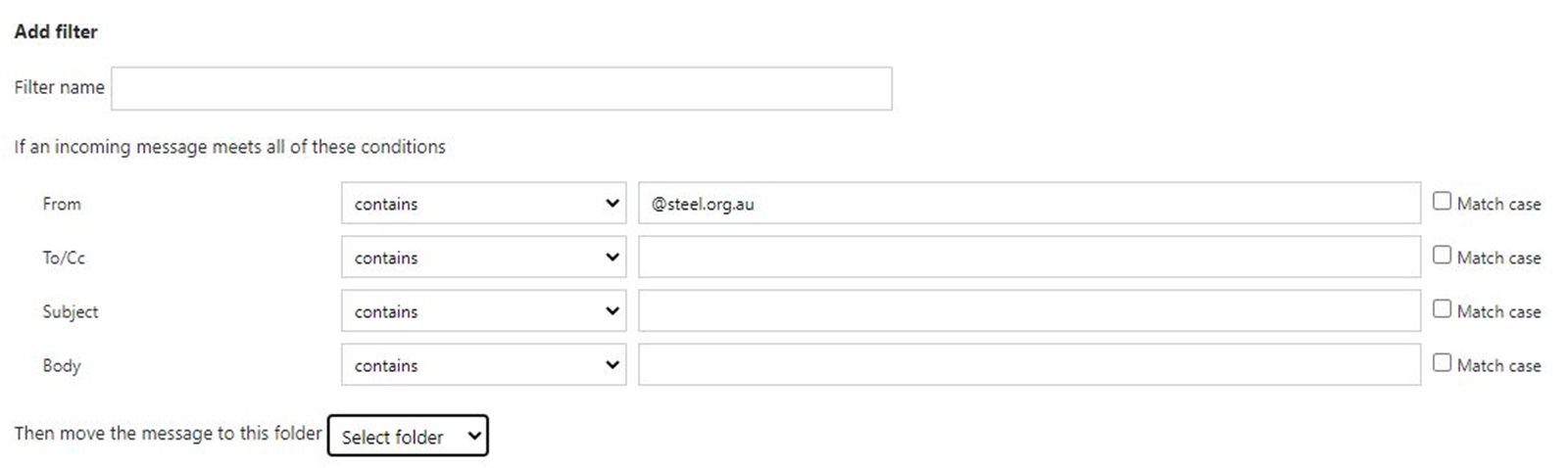Toggle Match case checkbox for Body
This screenshot has width=1568, height=468.
pyautogui.click(x=1442, y=363)
